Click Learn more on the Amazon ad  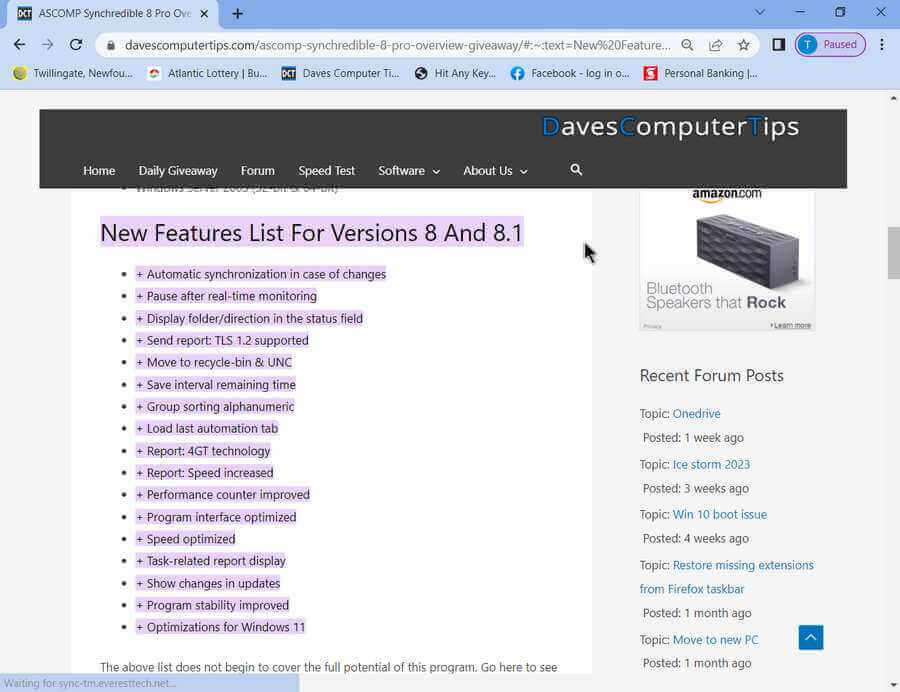[791, 325]
